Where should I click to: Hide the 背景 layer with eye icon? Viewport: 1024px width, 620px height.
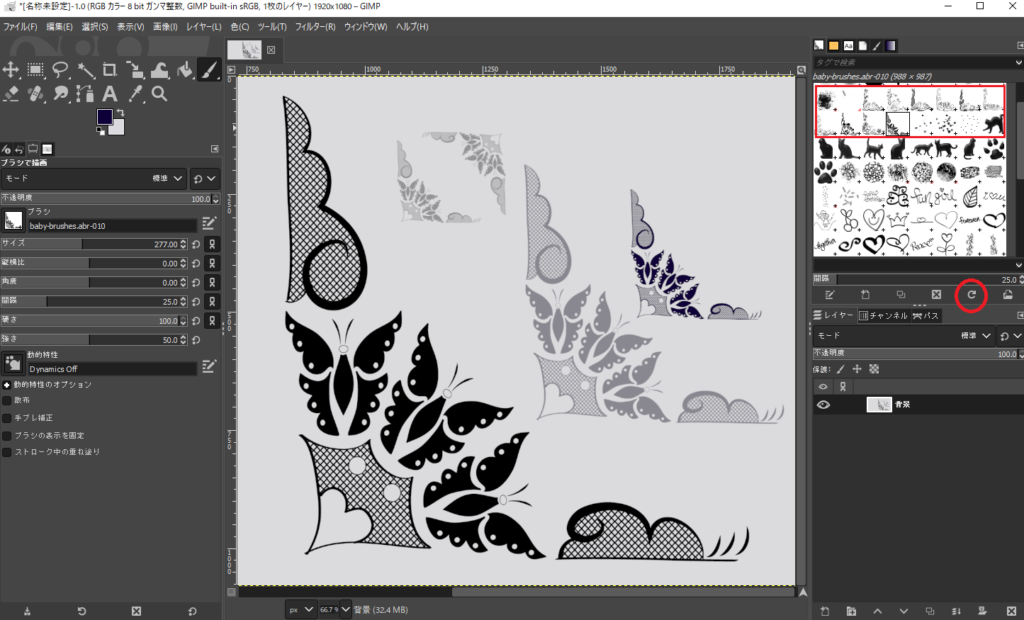coord(824,405)
